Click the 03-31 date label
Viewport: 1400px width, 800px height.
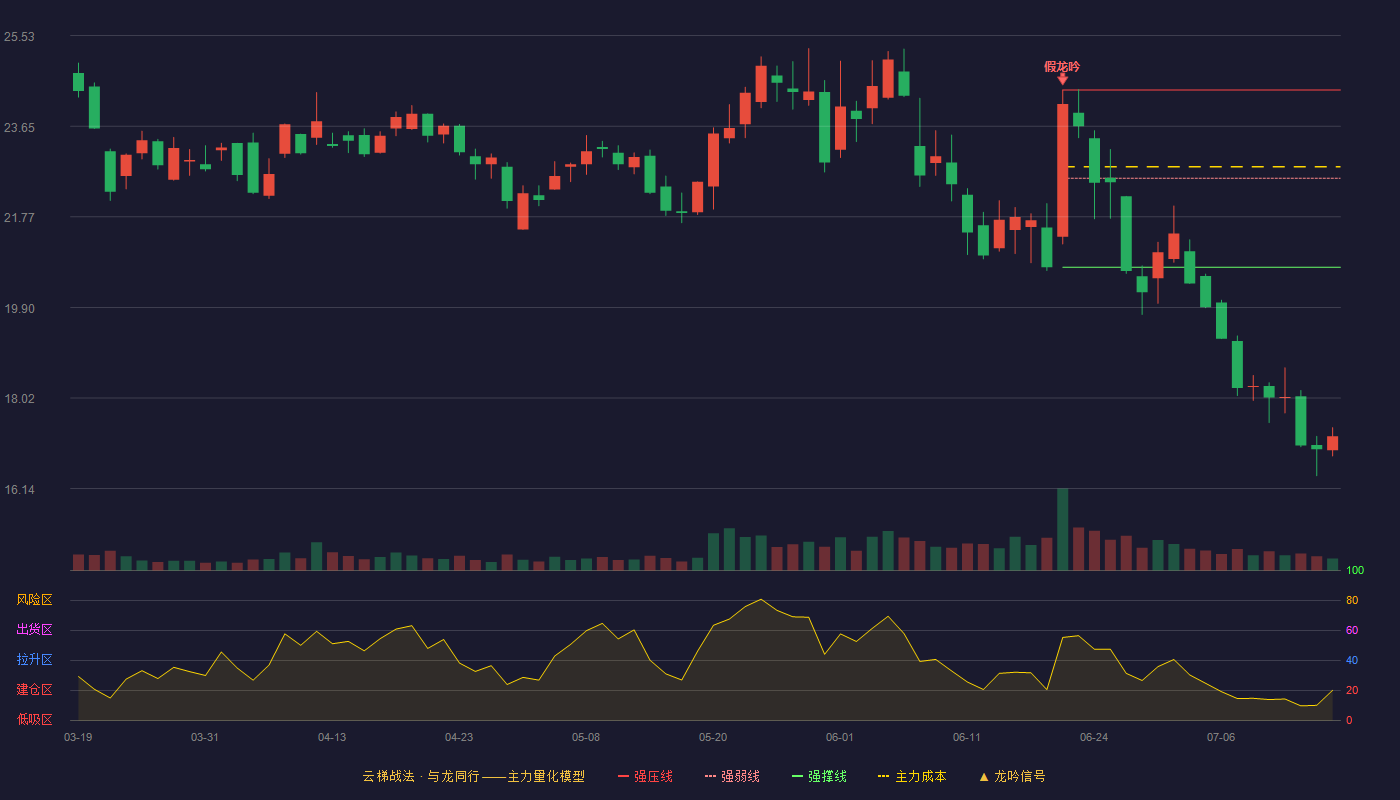(205, 737)
